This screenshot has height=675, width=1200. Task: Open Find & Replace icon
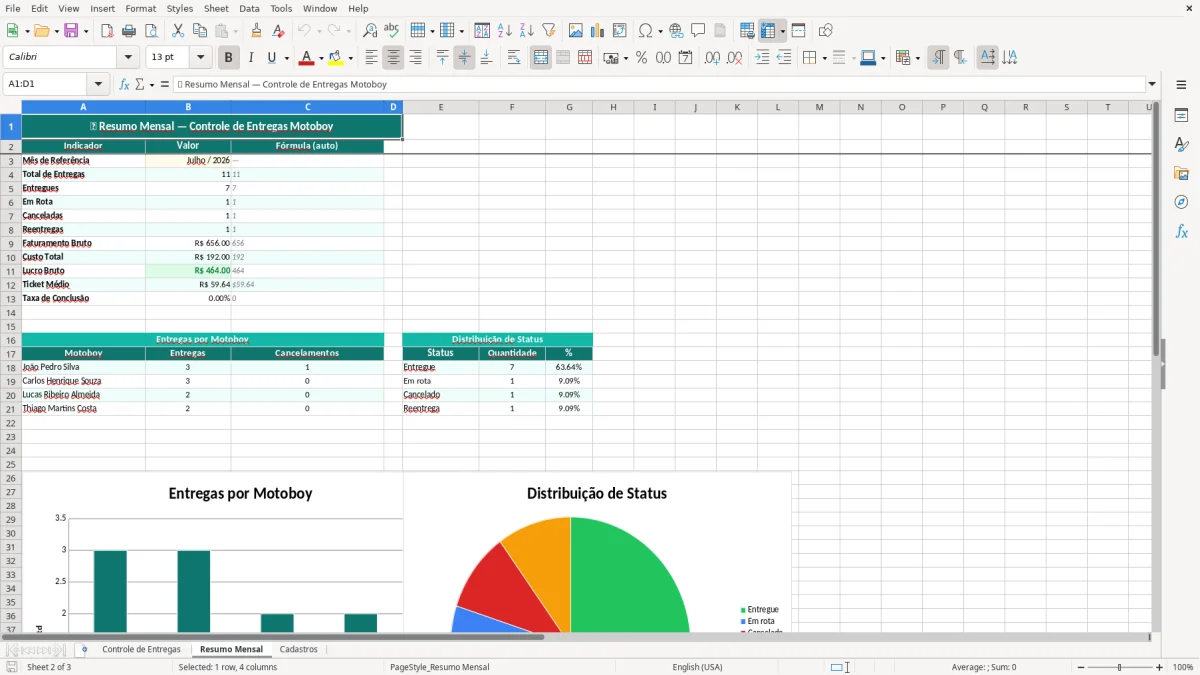[370, 31]
